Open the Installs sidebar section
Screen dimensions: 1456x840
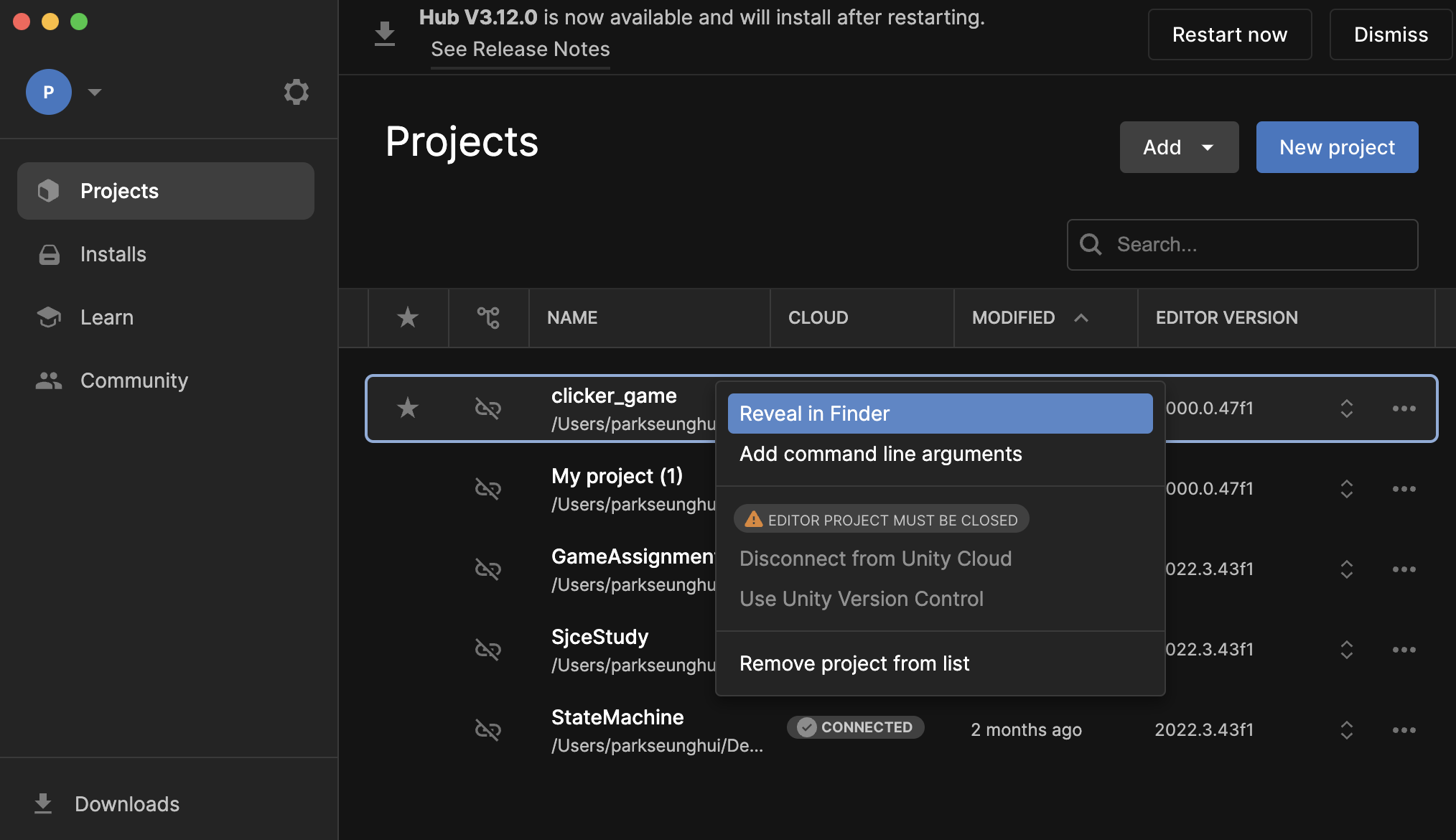click(x=113, y=254)
